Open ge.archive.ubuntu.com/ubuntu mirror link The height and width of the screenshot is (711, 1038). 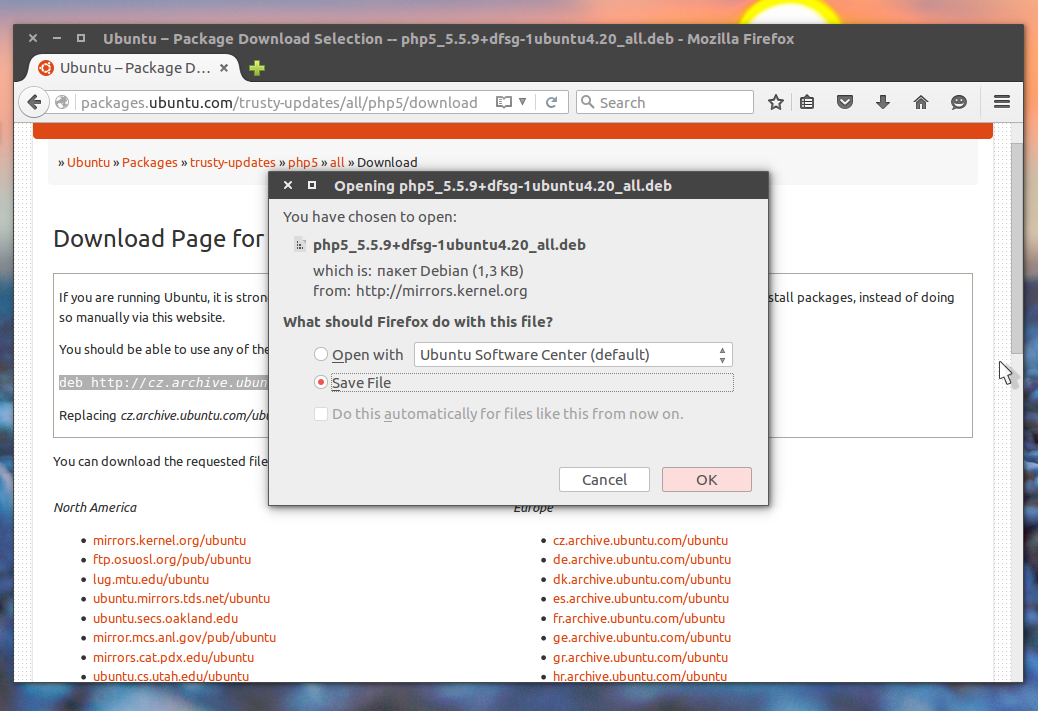click(641, 638)
